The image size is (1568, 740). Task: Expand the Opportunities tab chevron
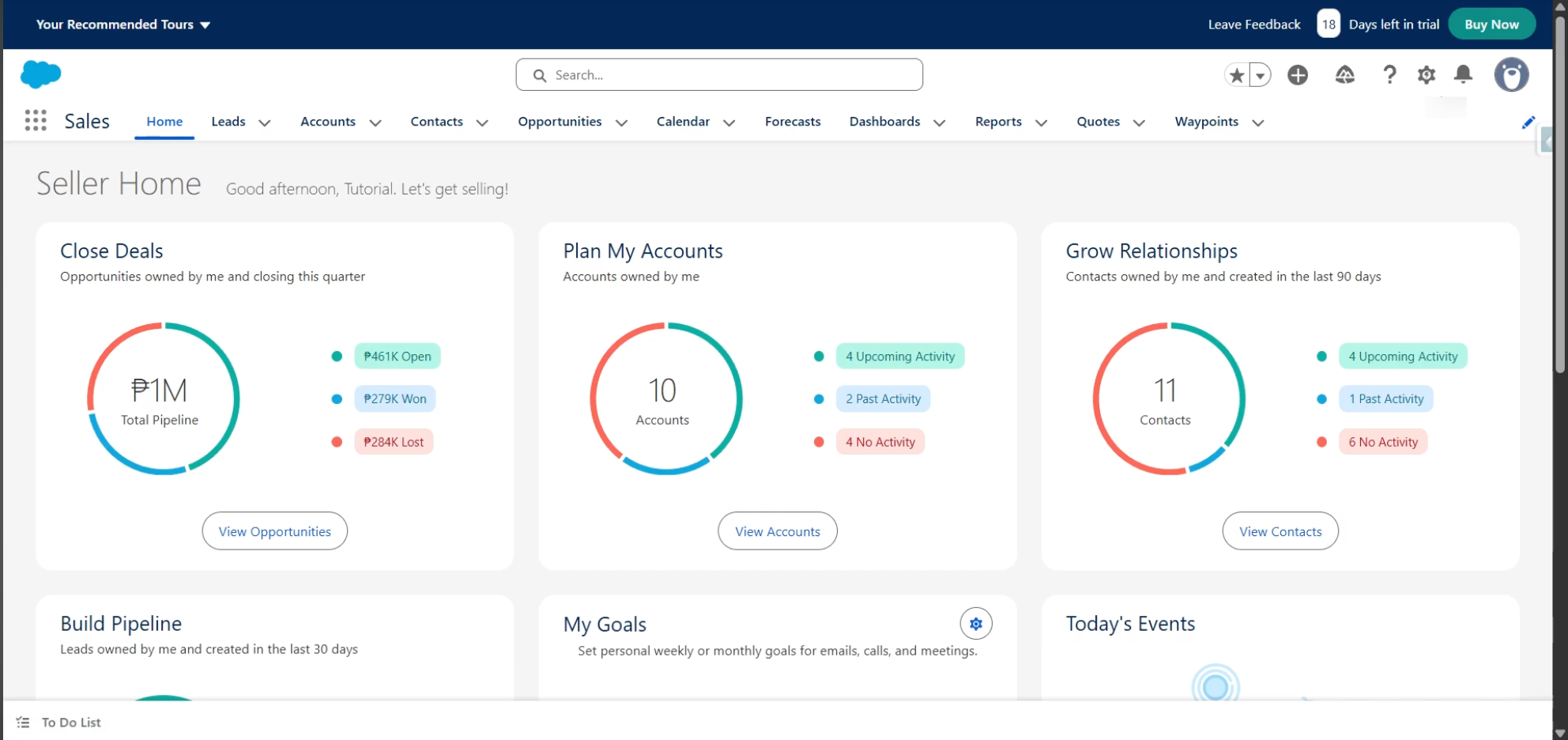point(622,123)
